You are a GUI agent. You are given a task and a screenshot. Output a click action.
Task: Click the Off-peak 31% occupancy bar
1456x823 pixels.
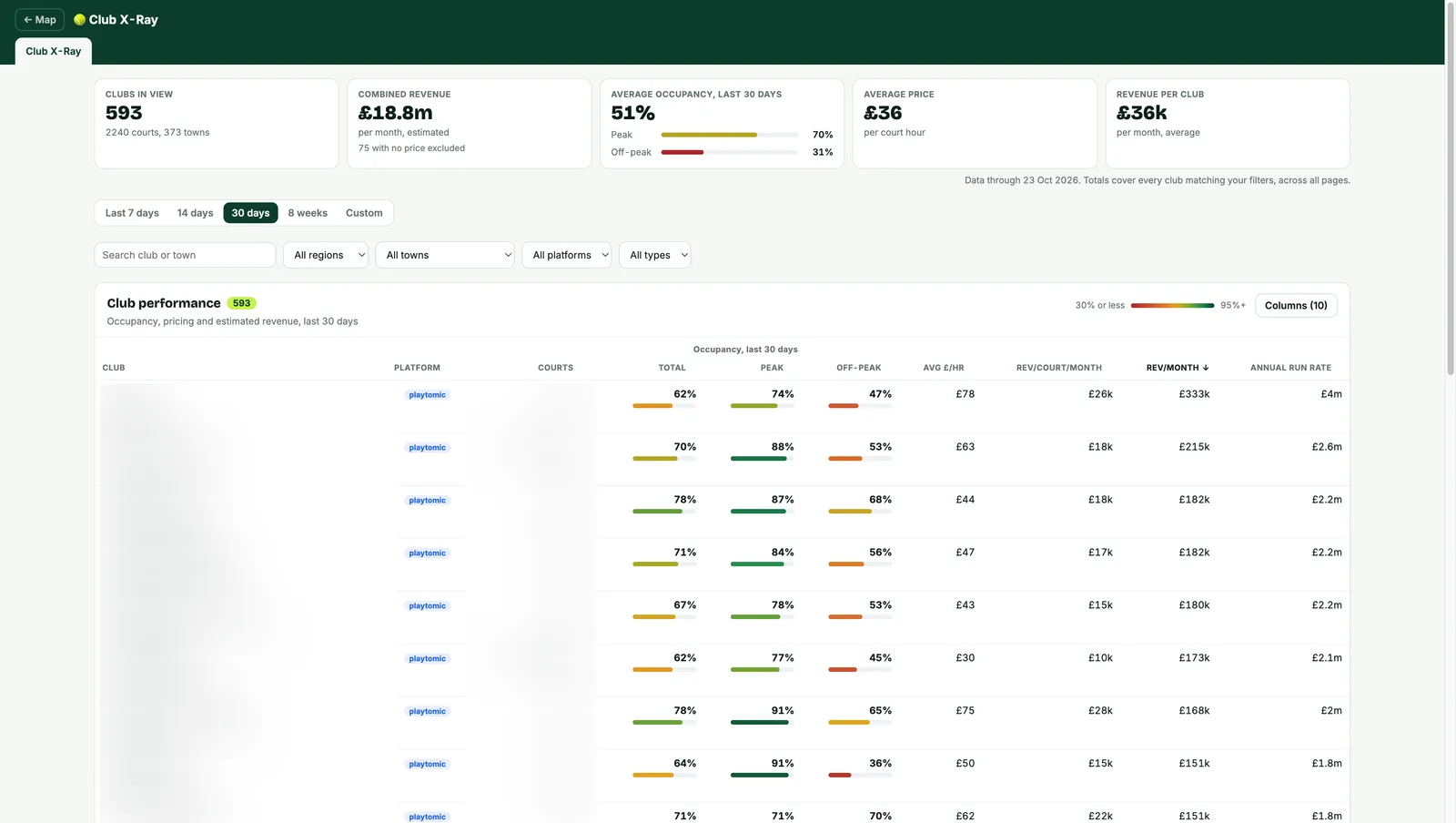730,152
